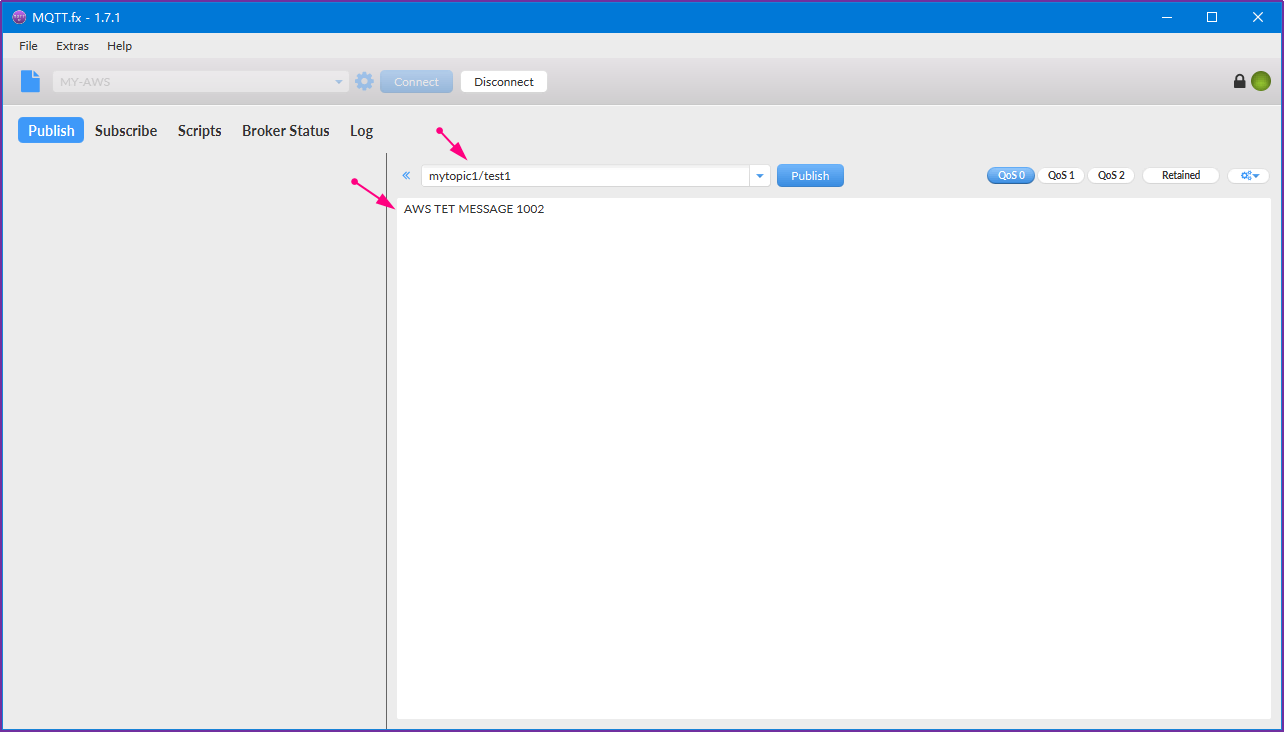Open the publish options gears dropdown

click(1249, 175)
